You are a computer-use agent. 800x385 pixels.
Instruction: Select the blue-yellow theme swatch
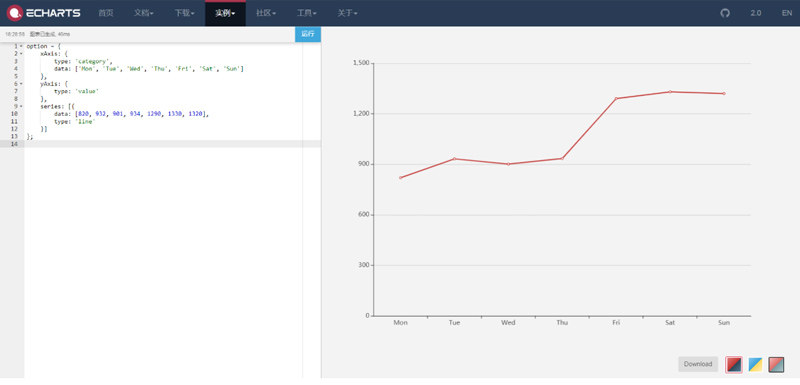coord(755,364)
